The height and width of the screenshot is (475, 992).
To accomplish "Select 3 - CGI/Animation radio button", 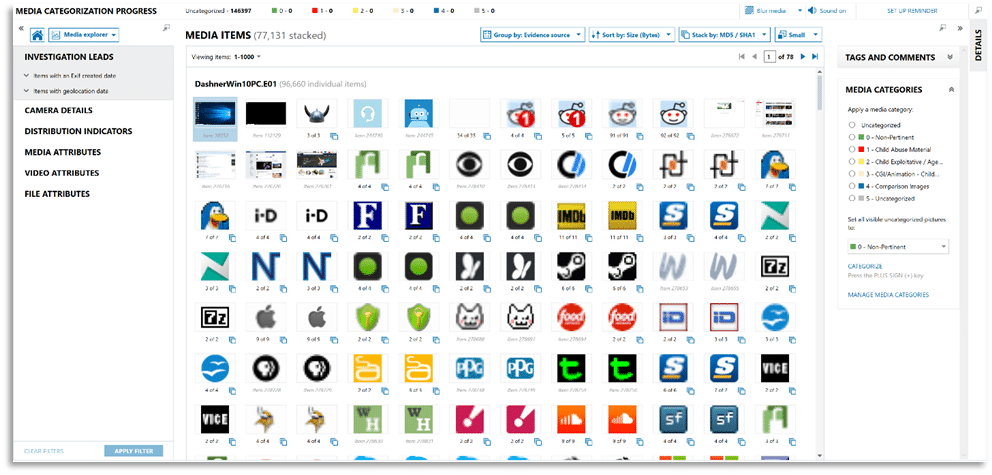I will (852, 174).
